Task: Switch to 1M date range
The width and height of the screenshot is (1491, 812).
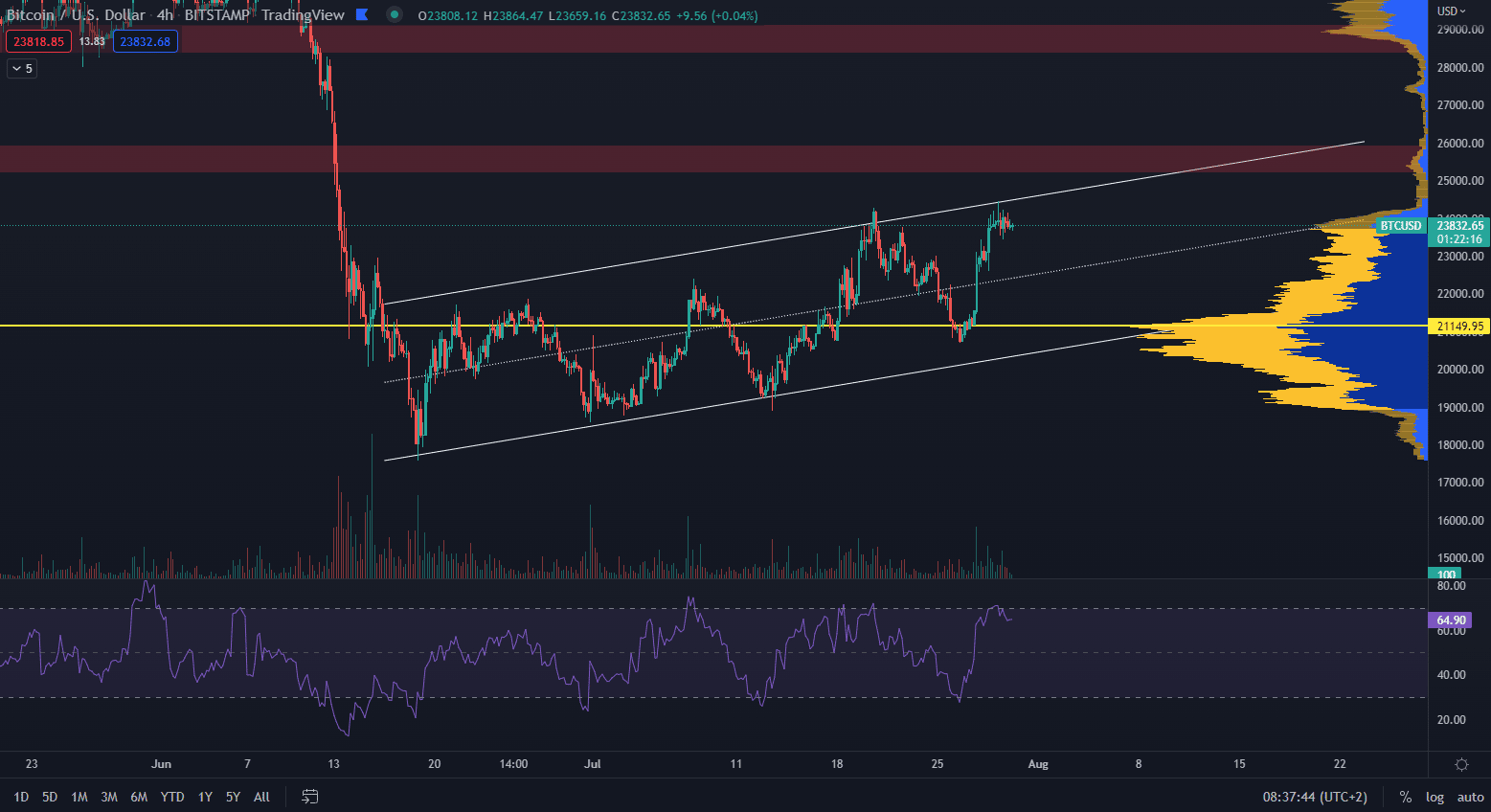Action: coord(79,797)
